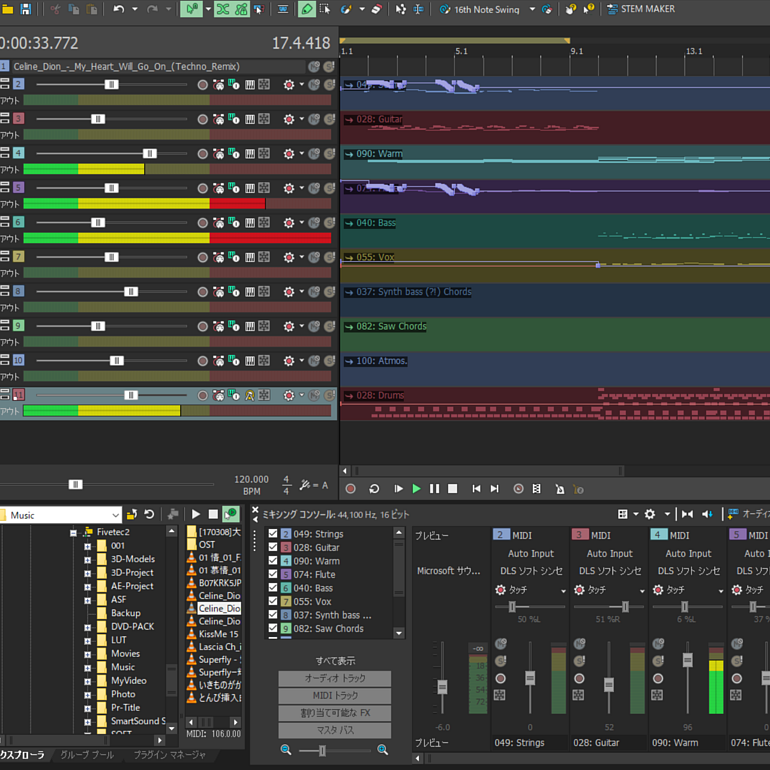Open automation mode dropdown on track 8

tap(302, 292)
